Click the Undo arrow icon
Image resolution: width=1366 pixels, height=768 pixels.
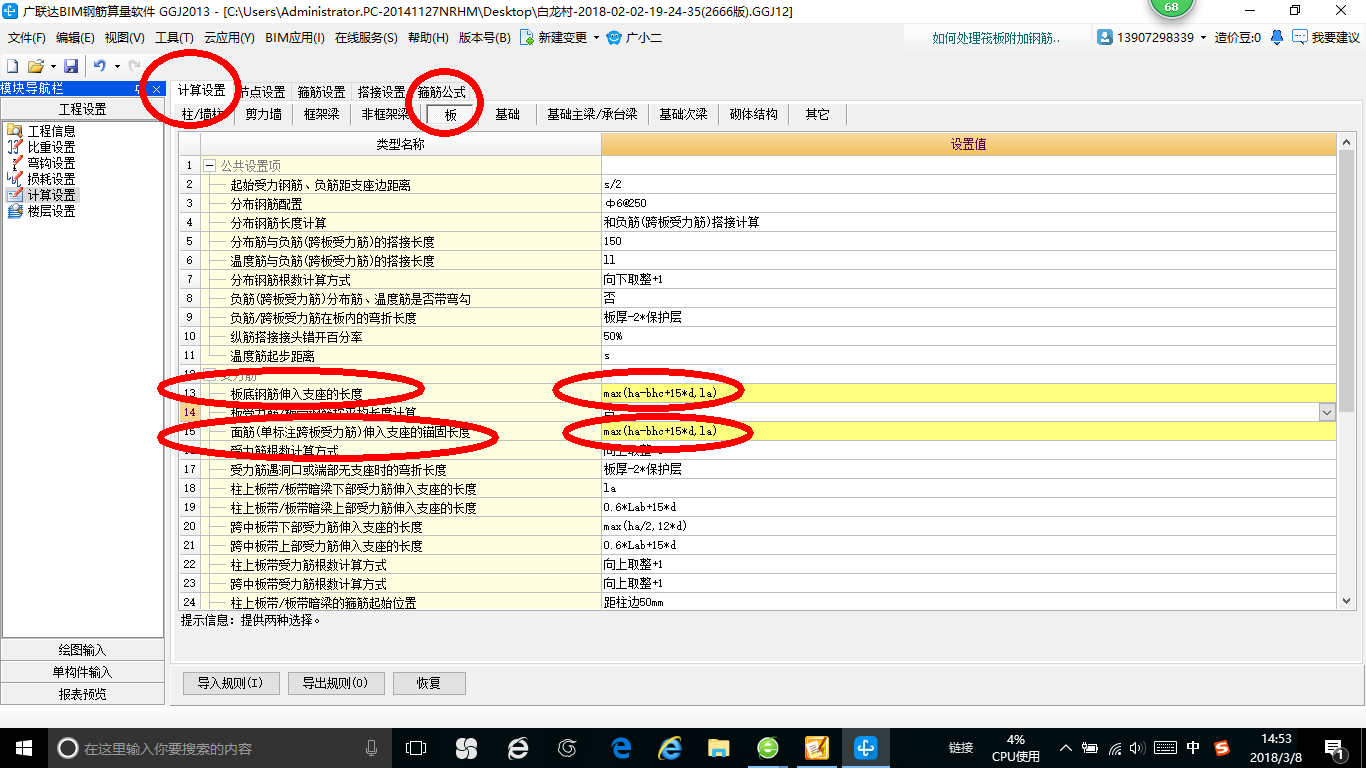(x=100, y=66)
